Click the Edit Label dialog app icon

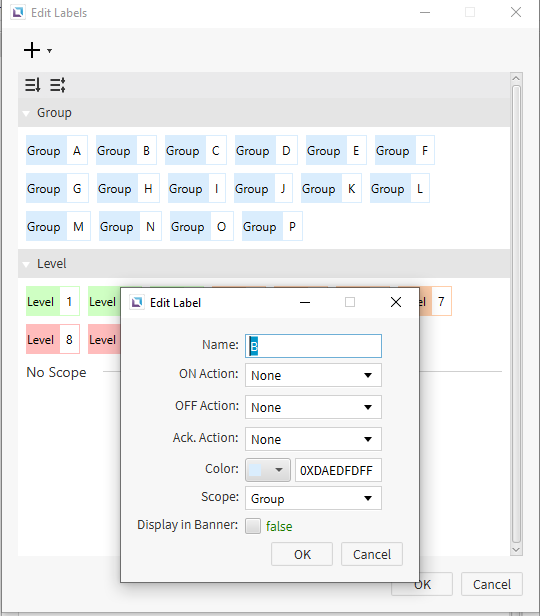tap(137, 302)
